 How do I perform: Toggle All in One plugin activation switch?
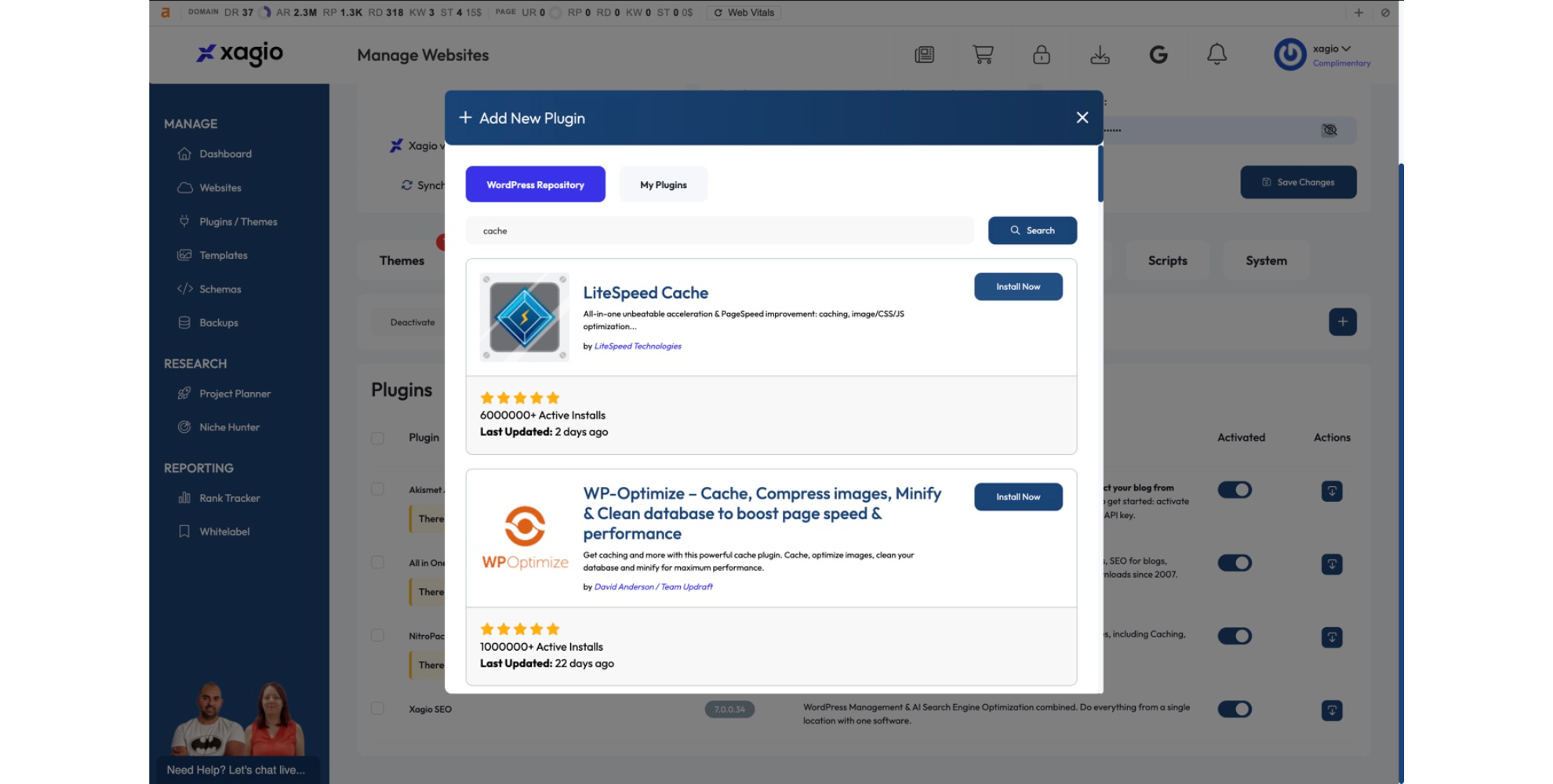pos(1235,563)
